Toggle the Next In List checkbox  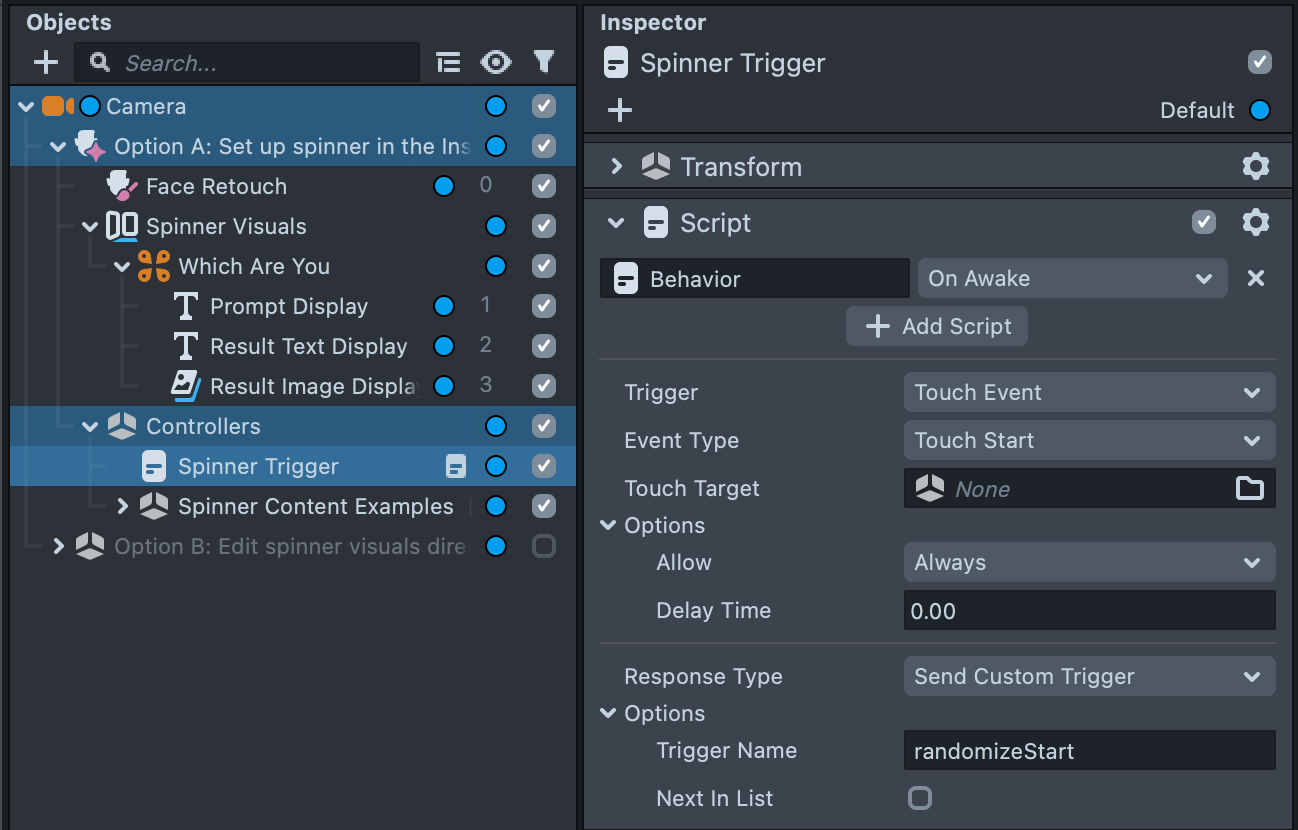pyautogui.click(x=919, y=798)
